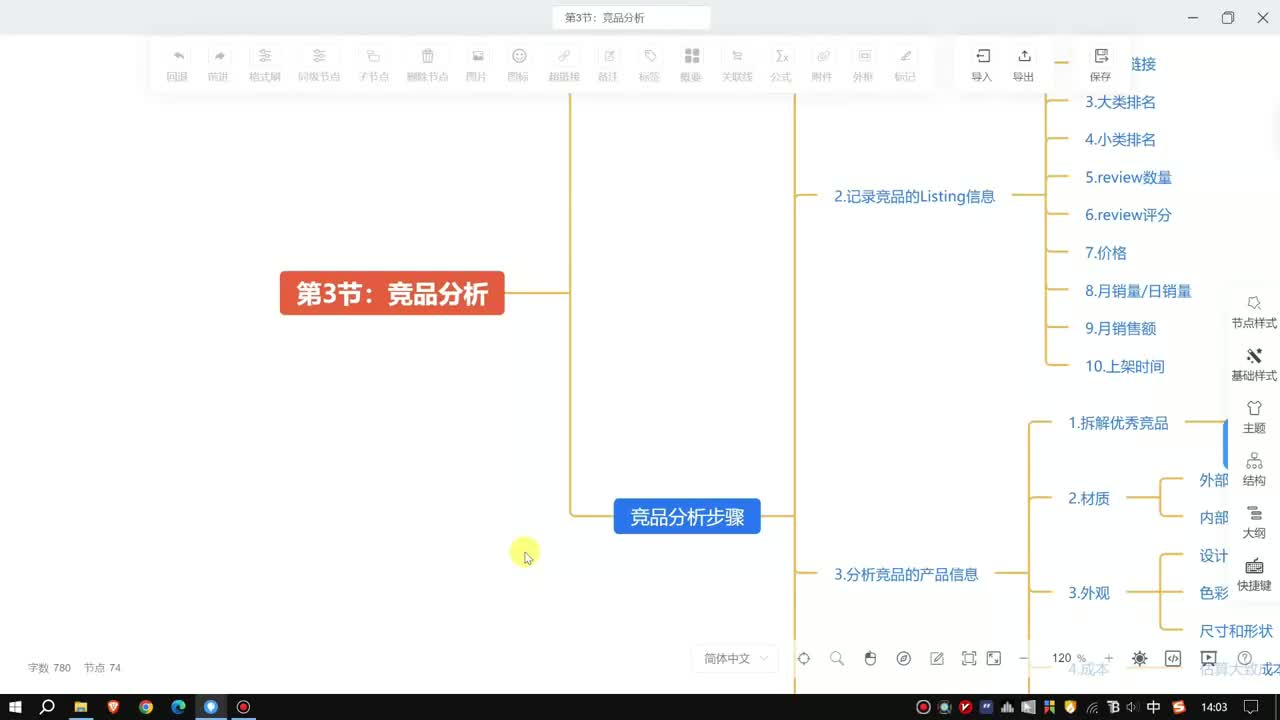Image resolution: width=1280 pixels, height=720 pixels.
Task: Select the 3.分析竞品的产品信息 node
Action: [x=906, y=574]
